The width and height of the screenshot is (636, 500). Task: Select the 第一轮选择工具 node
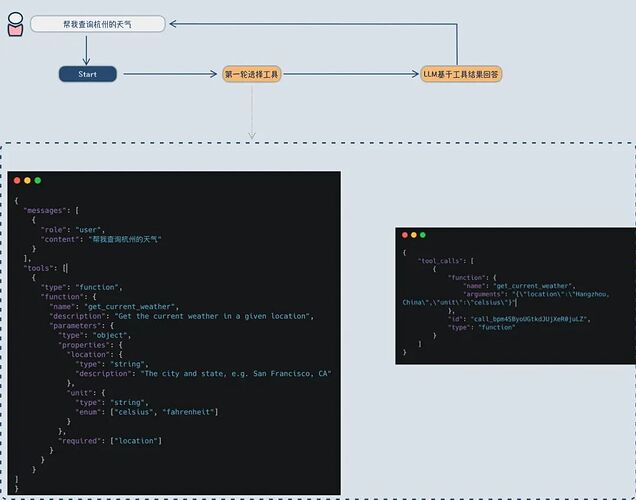[251, 74]
